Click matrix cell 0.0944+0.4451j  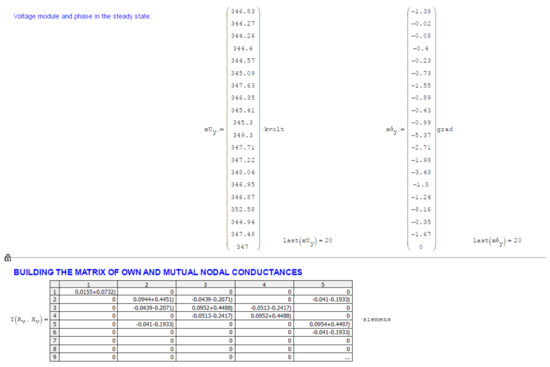[147, 300]
